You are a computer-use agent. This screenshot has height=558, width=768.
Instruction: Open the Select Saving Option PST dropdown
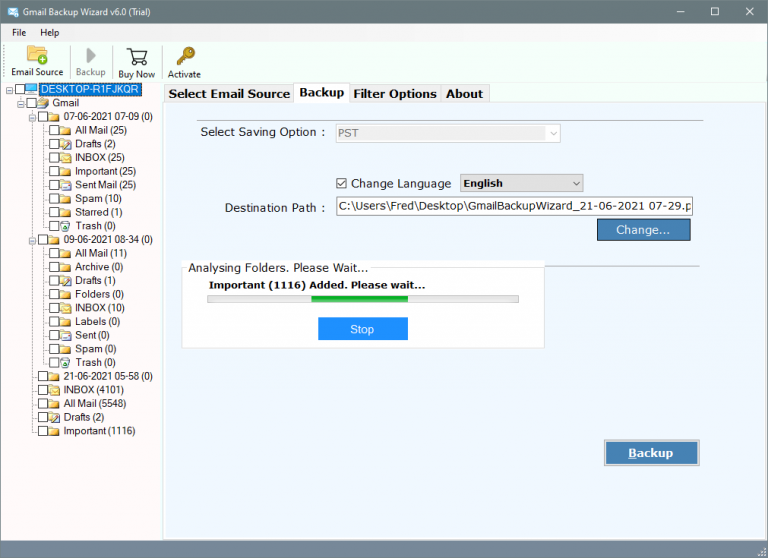(x=448, y=133)
